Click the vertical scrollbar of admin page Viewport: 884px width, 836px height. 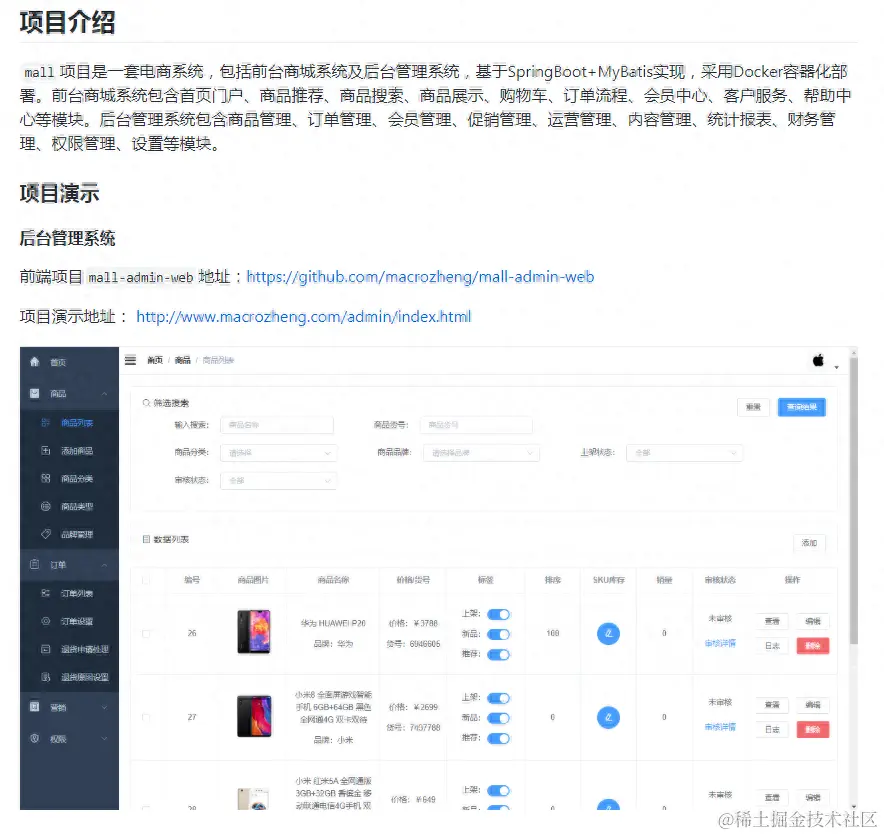pos(854,502)
